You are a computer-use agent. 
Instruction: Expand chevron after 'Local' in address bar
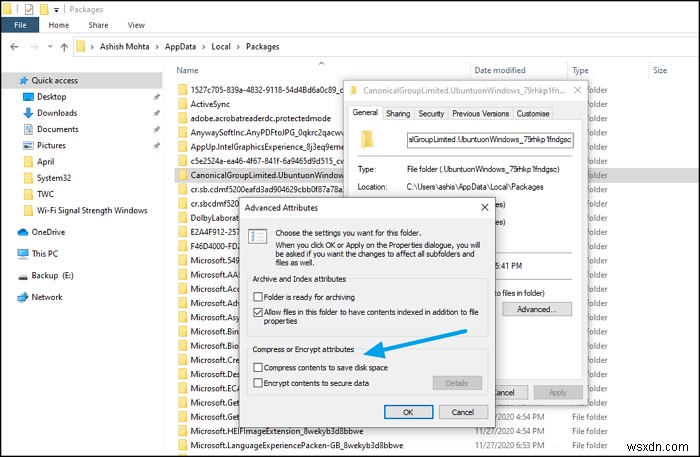pyautogui.click(x=238, y=47)
